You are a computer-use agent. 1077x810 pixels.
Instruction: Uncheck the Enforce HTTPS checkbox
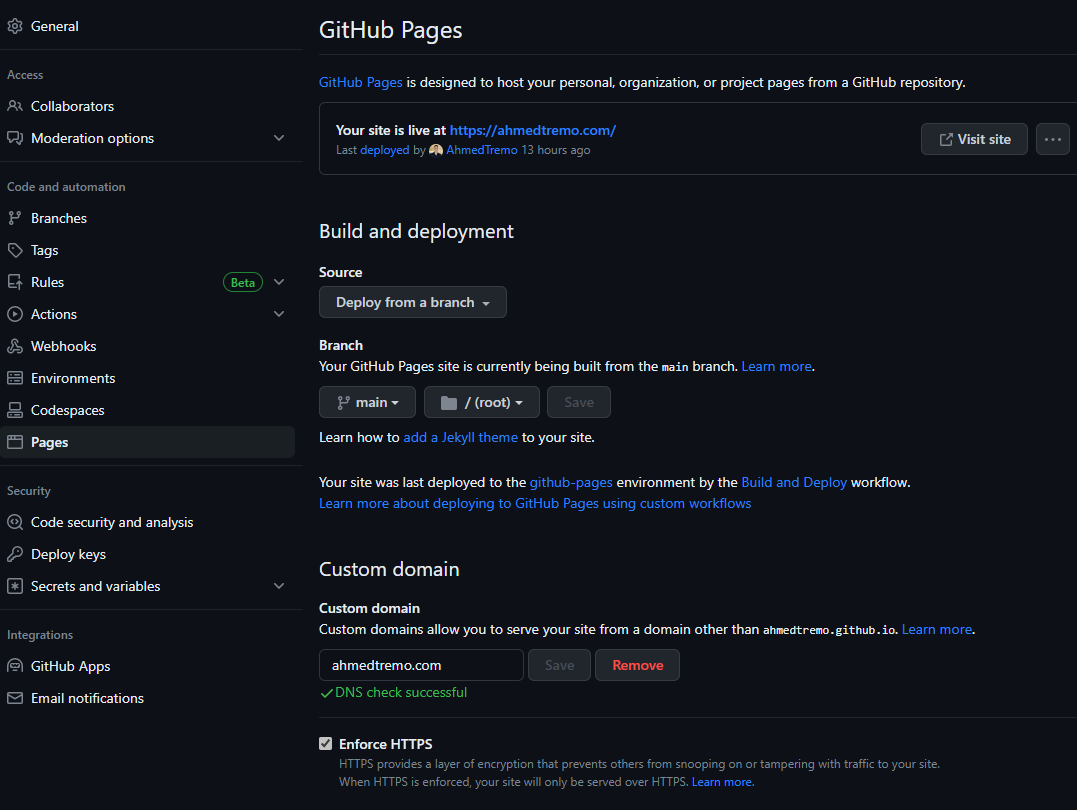325,744
